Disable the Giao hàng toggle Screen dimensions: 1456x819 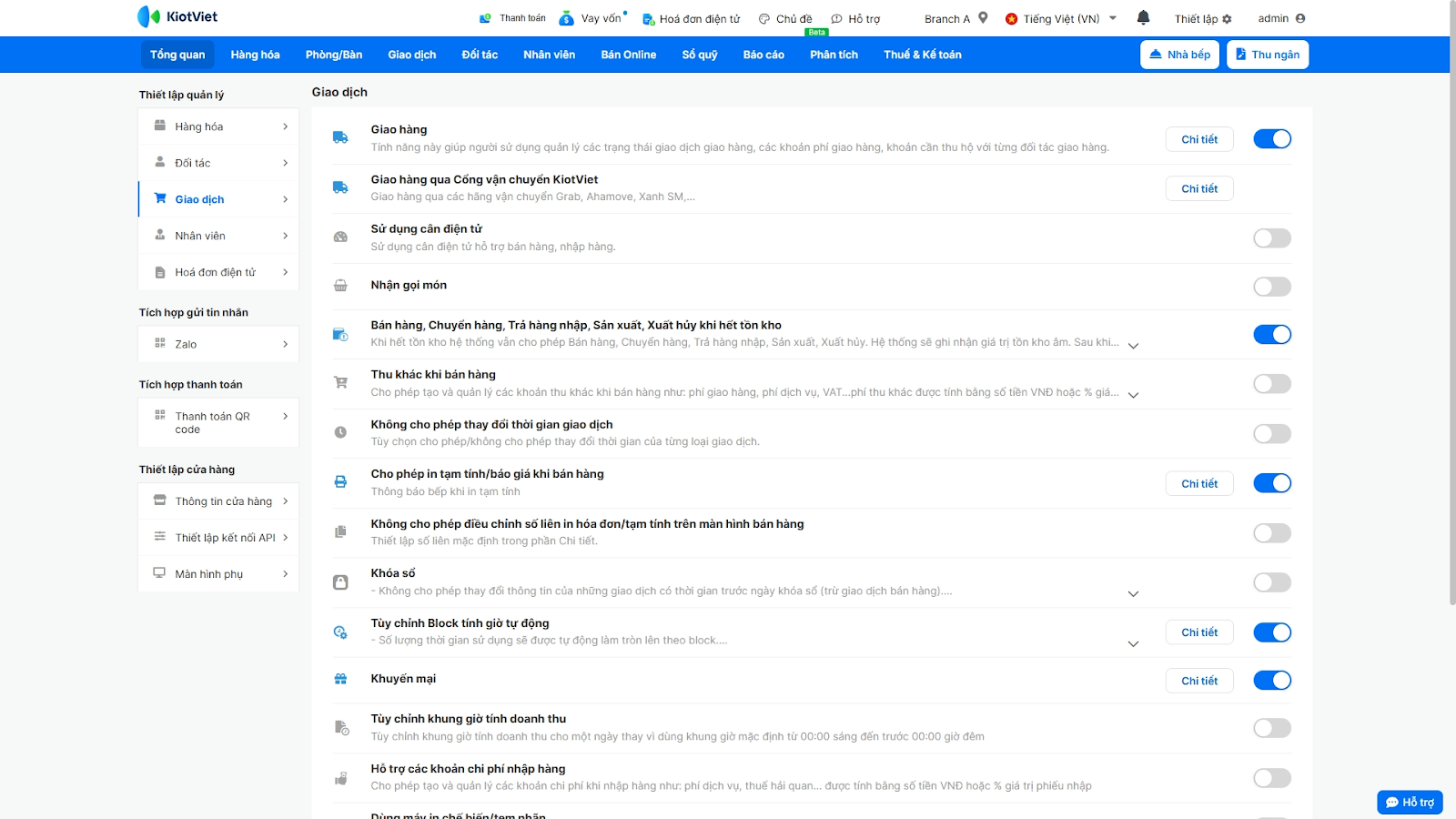(x=1271, y=139)
